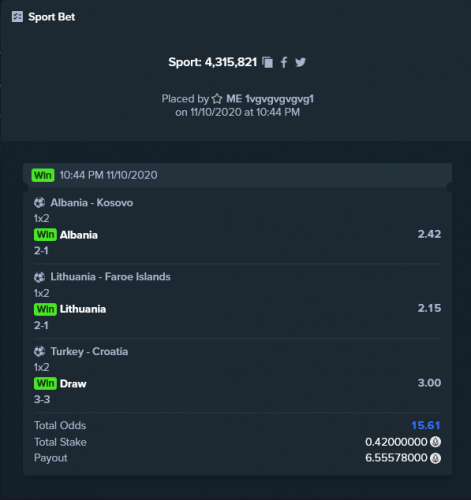Share the bet on Twitter
The width and height of the screenshot is (471, 500).
pyautogui.click(x=300, y=62)
